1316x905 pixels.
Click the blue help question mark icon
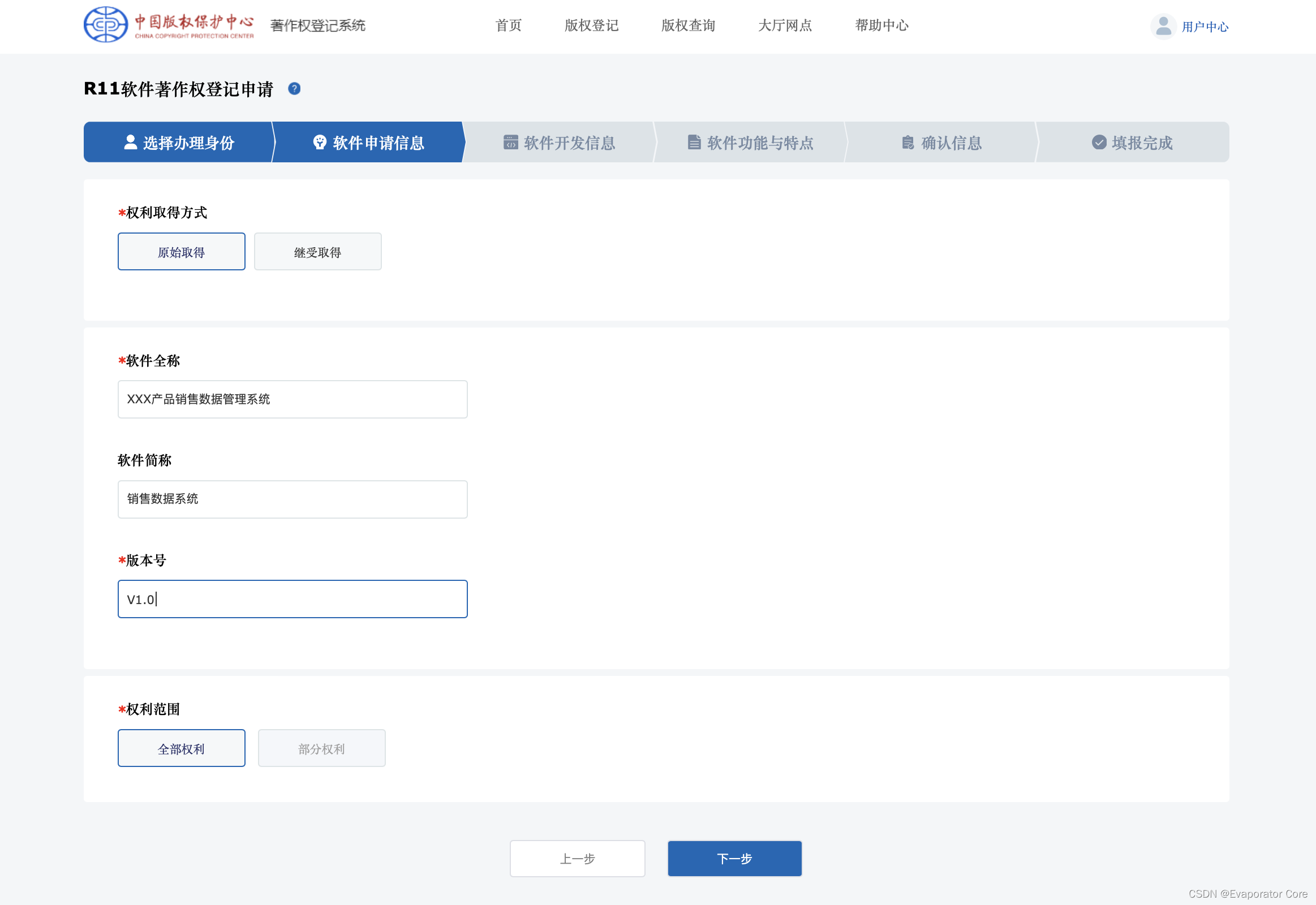[x=294, y=88]
